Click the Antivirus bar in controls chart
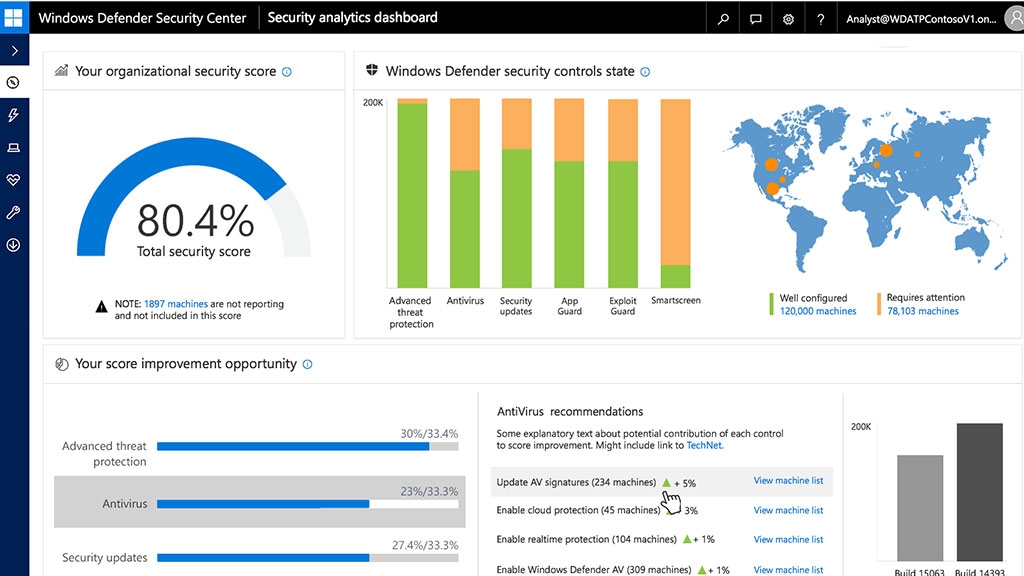Viewport: 1024px width, 576px height. tap(464, 193)
